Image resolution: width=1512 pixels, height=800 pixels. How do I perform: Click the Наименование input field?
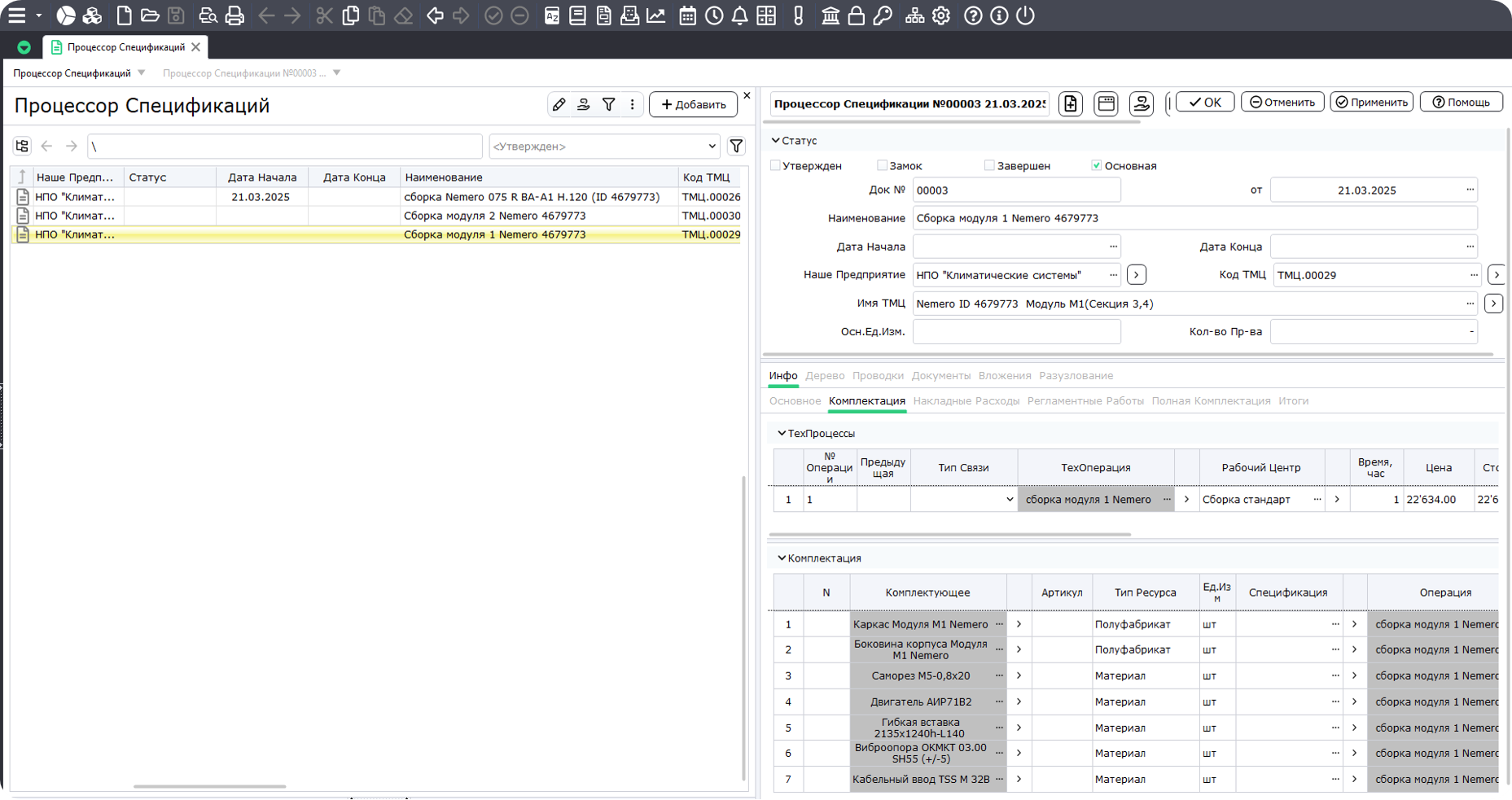click(1194, 218)
